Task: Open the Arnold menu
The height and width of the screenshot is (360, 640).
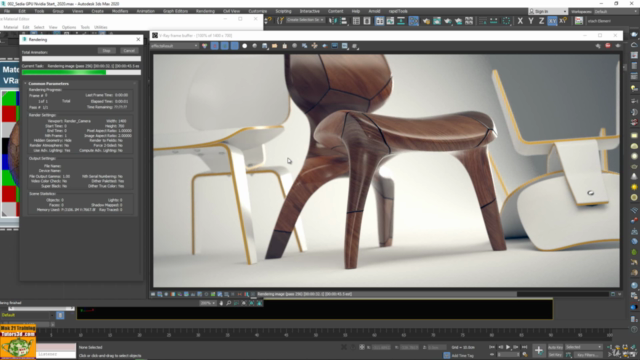Action: (374, 11)
